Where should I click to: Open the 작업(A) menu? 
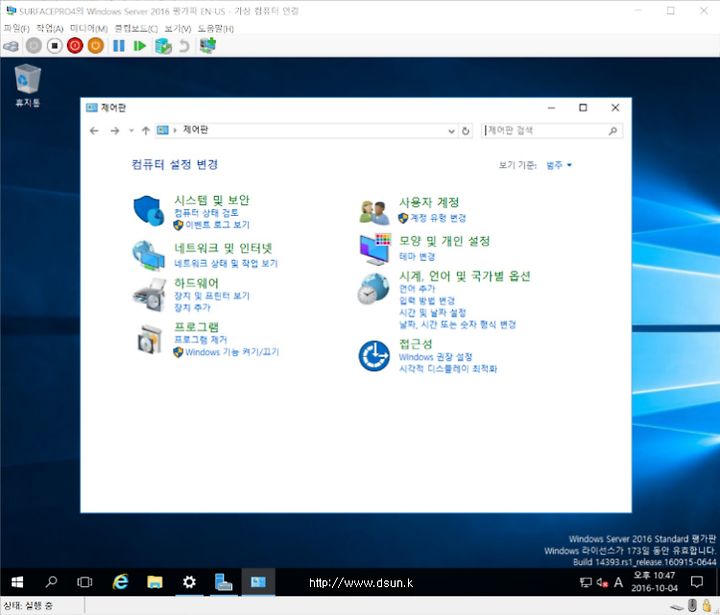(x=50, y=28)
